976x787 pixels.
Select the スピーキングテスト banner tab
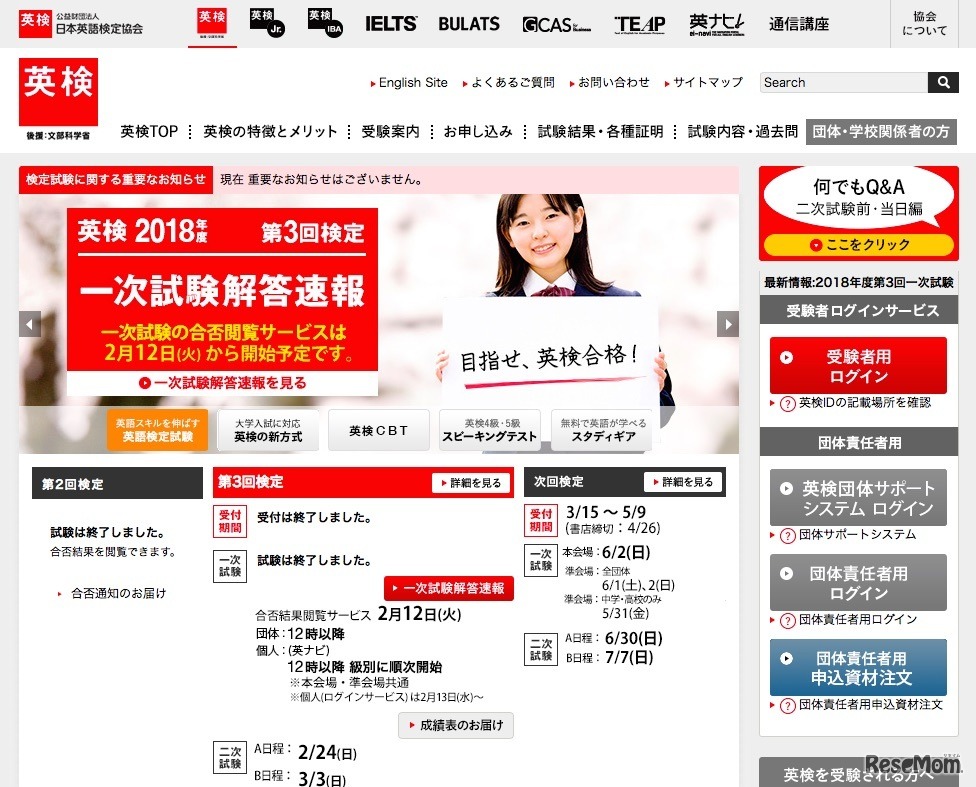[x=489, y=430]
